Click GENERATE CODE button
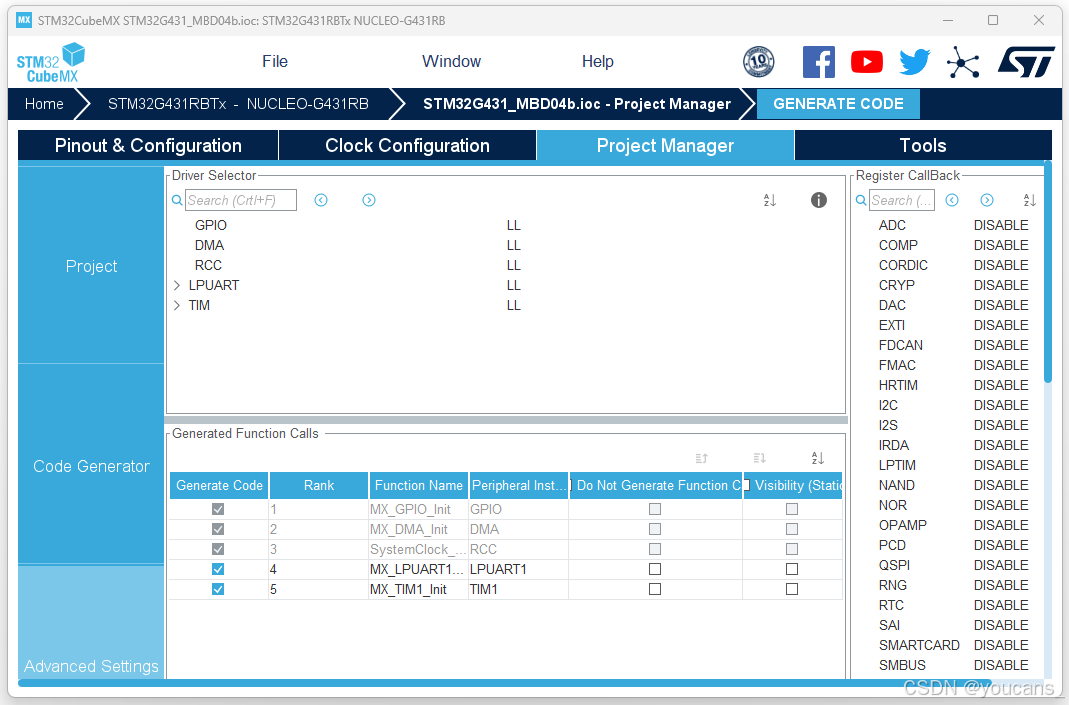Image resolution: width=1069 pixels, height=705 pixels. (838, 104)
